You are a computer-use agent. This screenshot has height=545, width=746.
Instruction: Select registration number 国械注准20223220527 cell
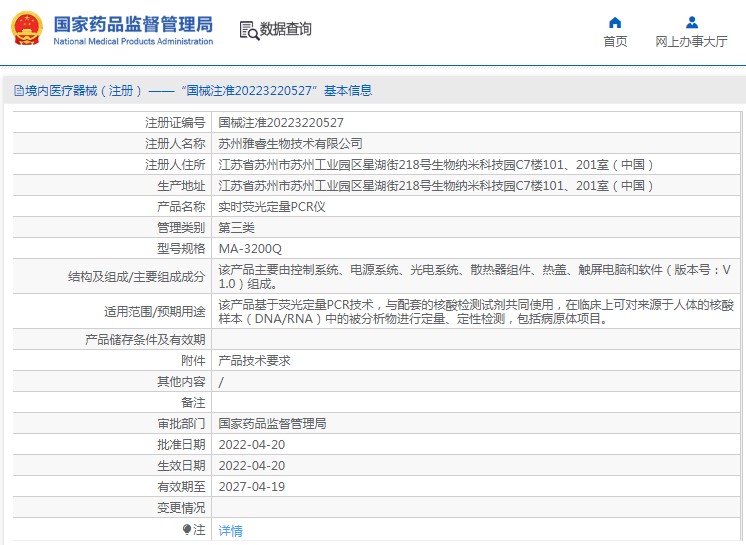[281, 123]
